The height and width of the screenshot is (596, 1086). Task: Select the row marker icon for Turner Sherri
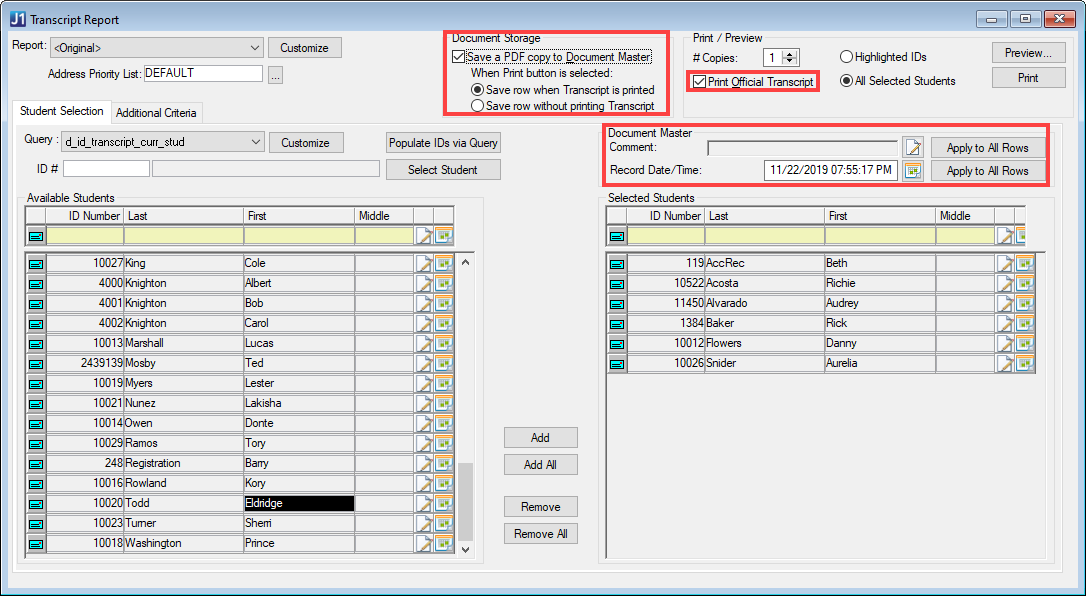click(36, 524)
